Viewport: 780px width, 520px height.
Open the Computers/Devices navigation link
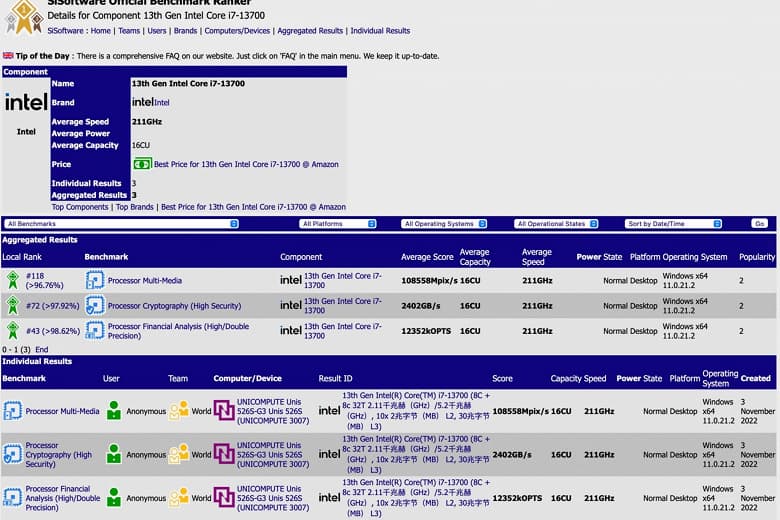coord(237,31)
